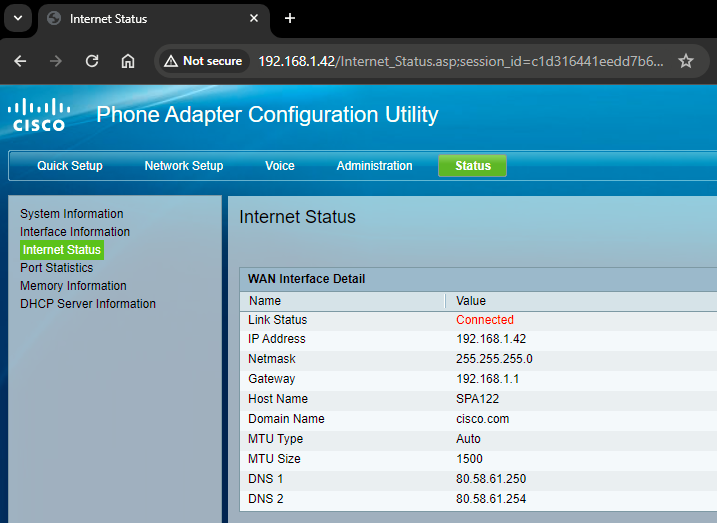Open the browser tab search dropdown arrow

tap(18, 18)
